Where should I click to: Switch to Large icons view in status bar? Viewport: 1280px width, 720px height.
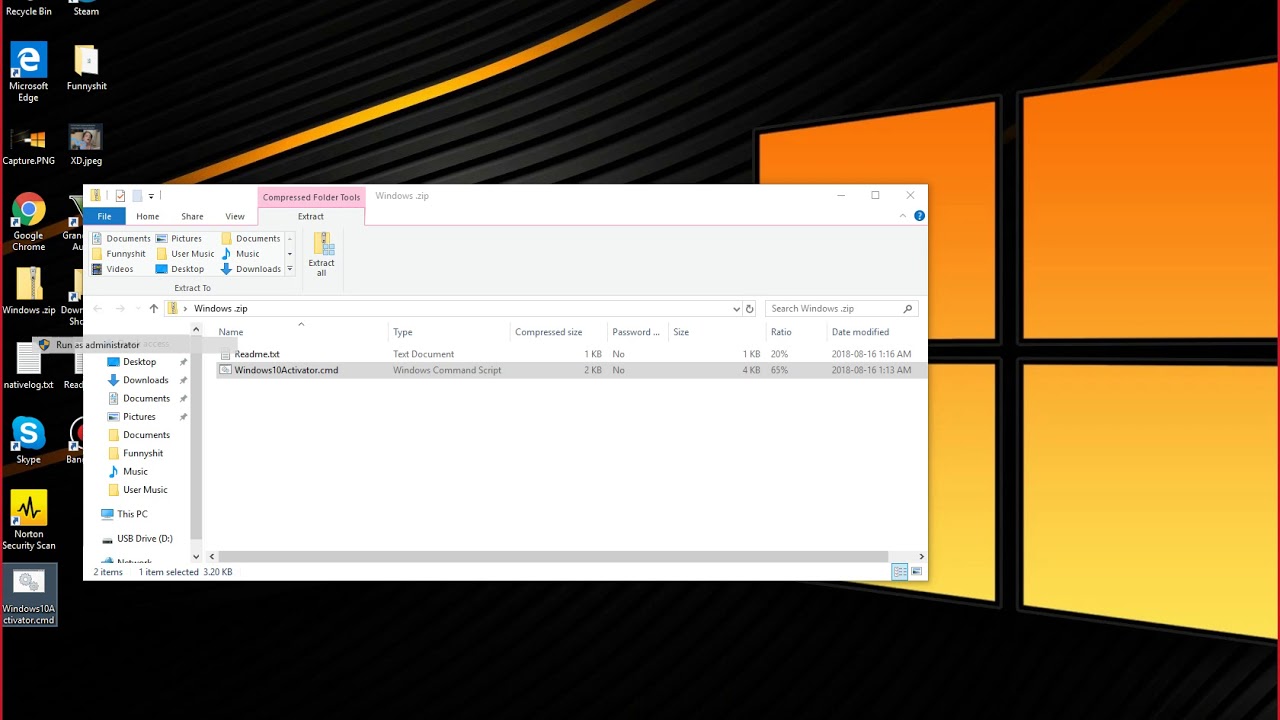click(x=916, y=572)
